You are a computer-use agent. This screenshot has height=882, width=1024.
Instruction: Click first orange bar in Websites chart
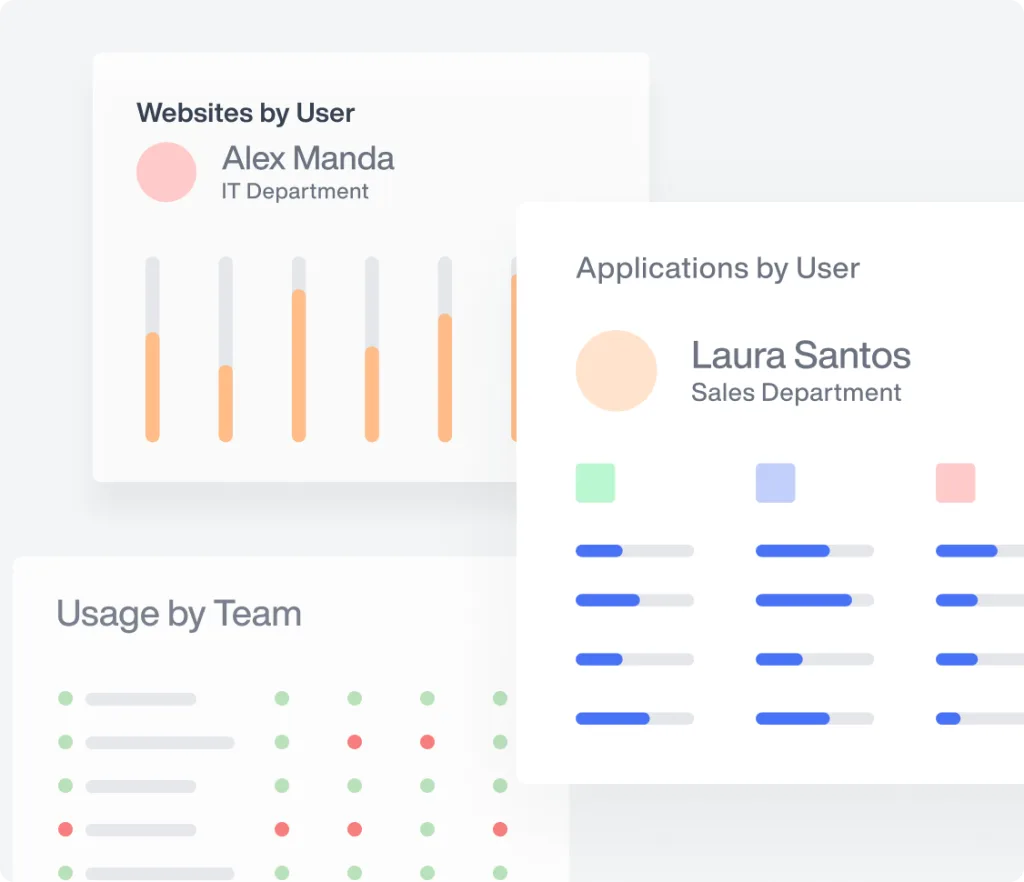pyautogui.click(x=152, y=387)
